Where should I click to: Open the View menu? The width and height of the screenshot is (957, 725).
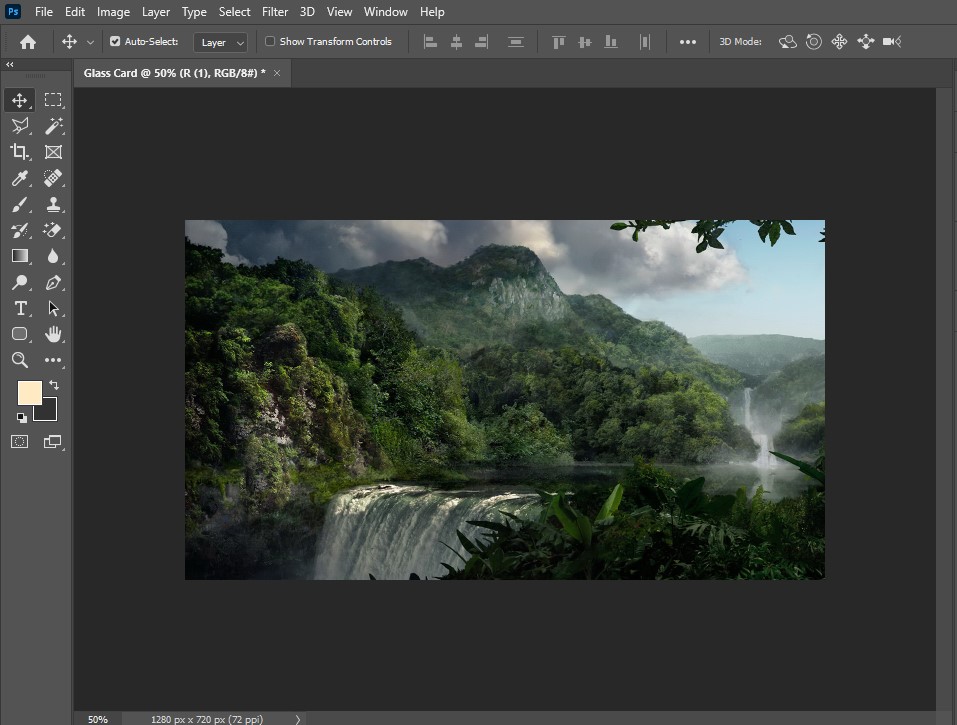tap(339, 12)
